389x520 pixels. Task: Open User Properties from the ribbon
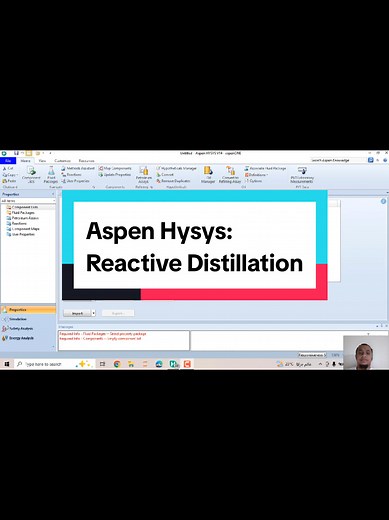(x=75, y=181)
